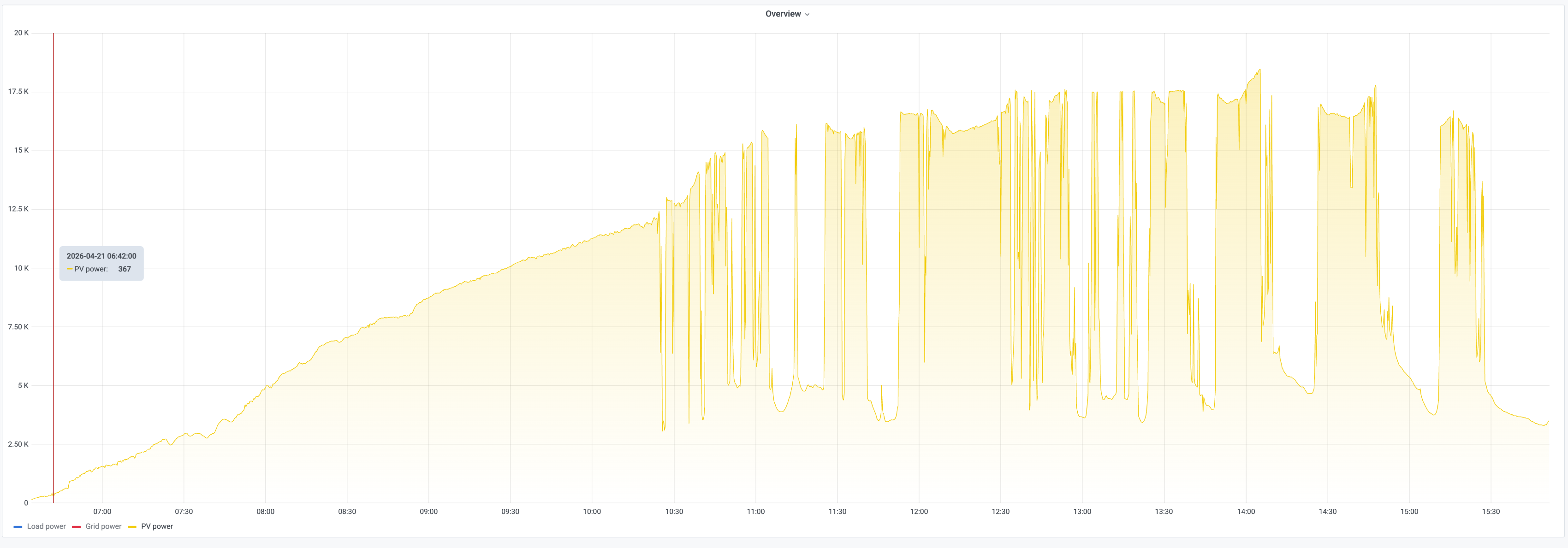Click the 2.50 K label on y-axis

click(x=18, y=445)
